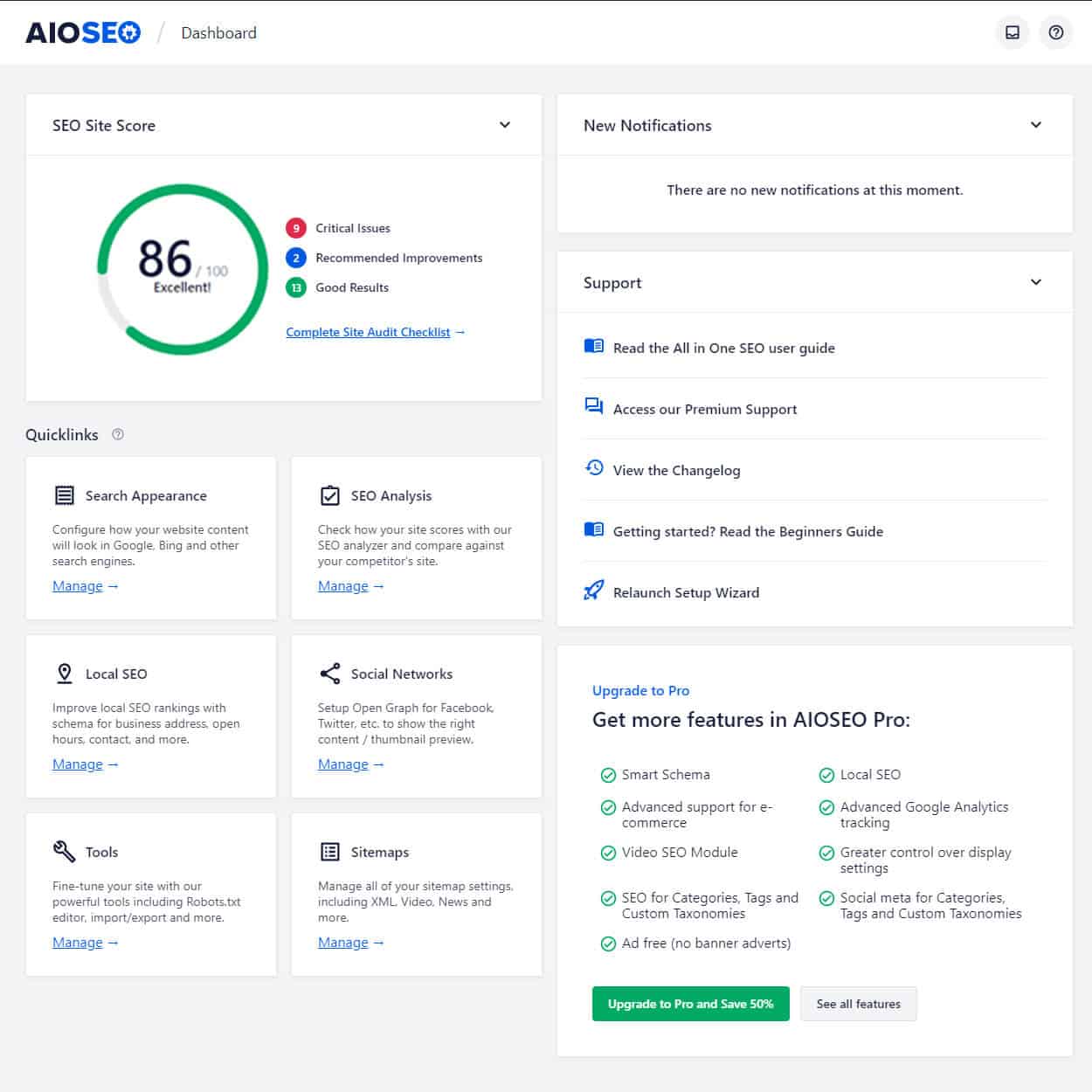1092x1092 pixels.
Task: Click 'Social meta for Categories' feature text
Action: pos(931,905)
